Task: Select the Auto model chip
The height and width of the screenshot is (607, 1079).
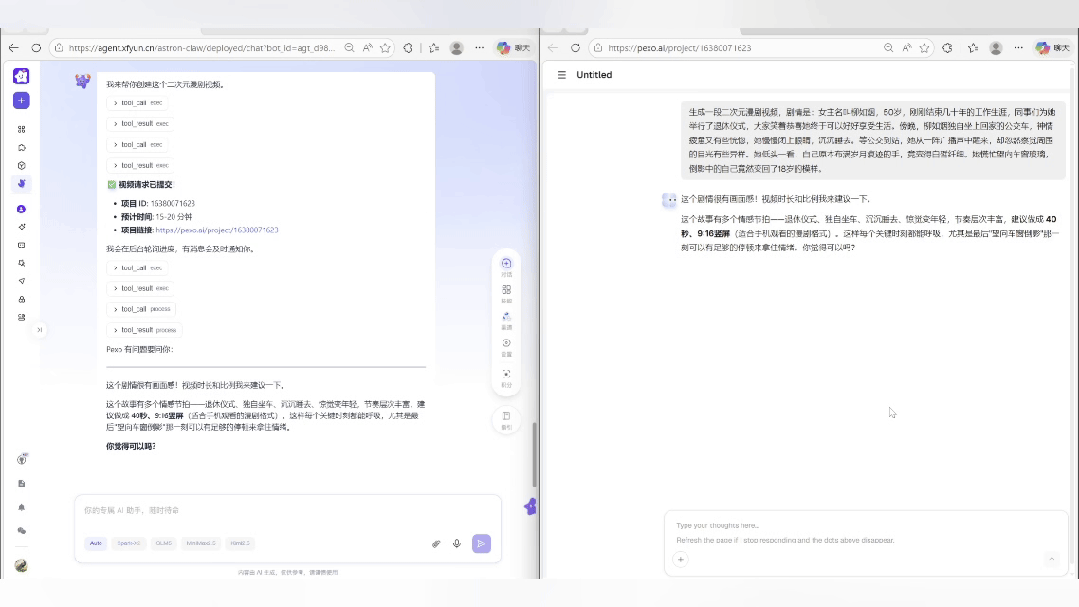Action: pos(96,544)
